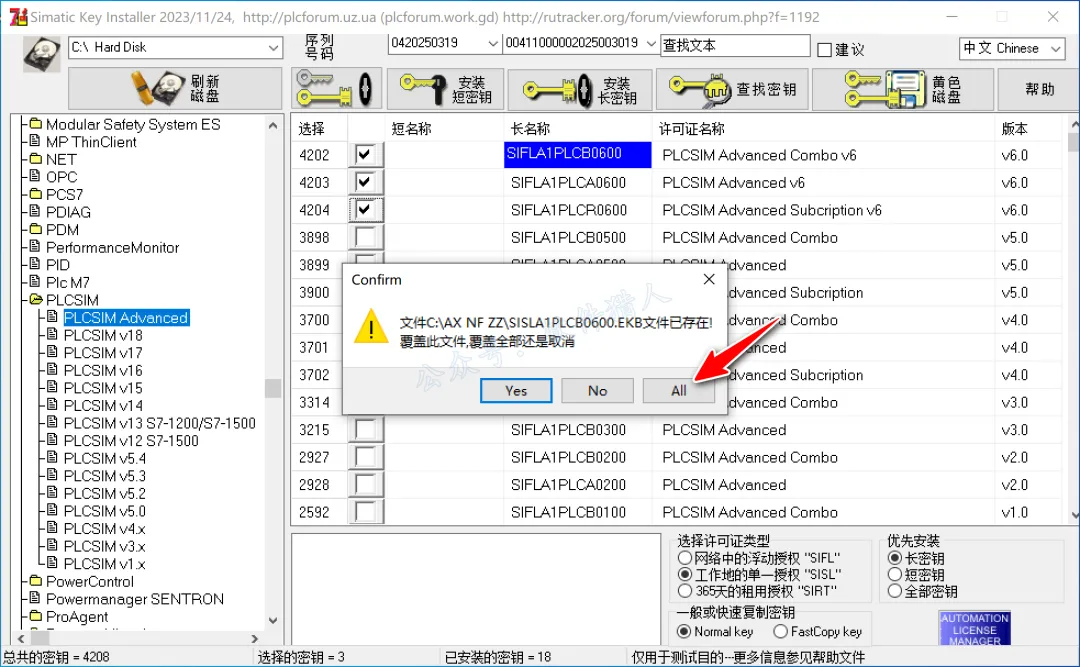Click the install long key button
1080x667 pixels.
click(x=580, y=89)
